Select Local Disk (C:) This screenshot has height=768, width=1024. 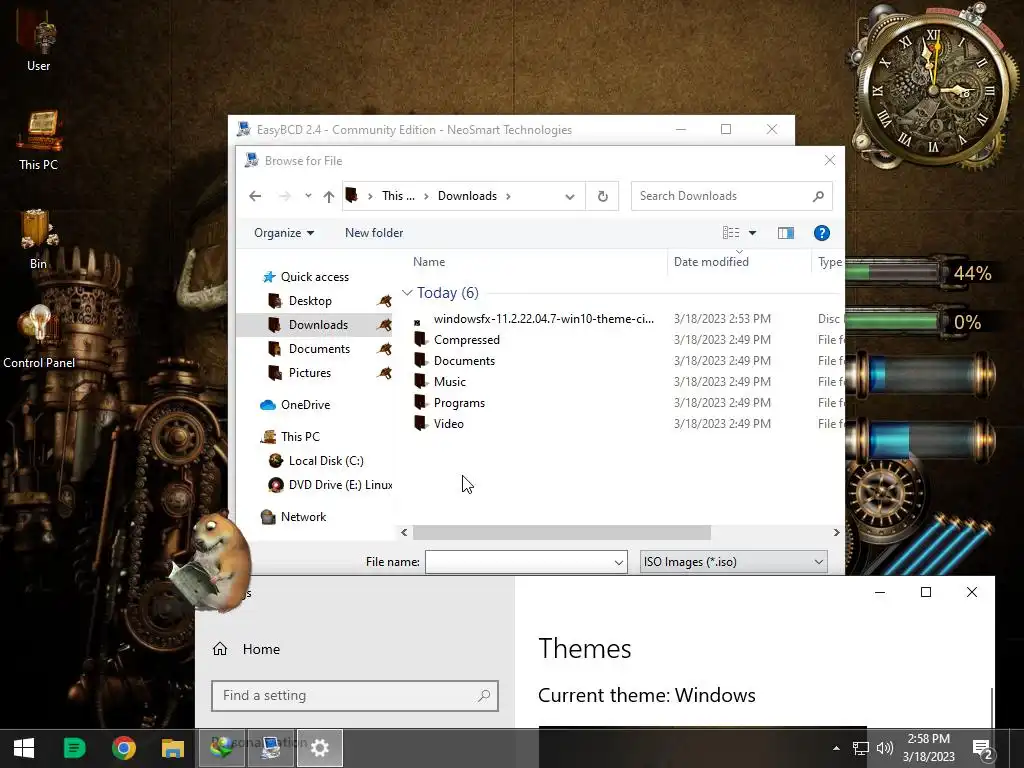coord(326,461)
